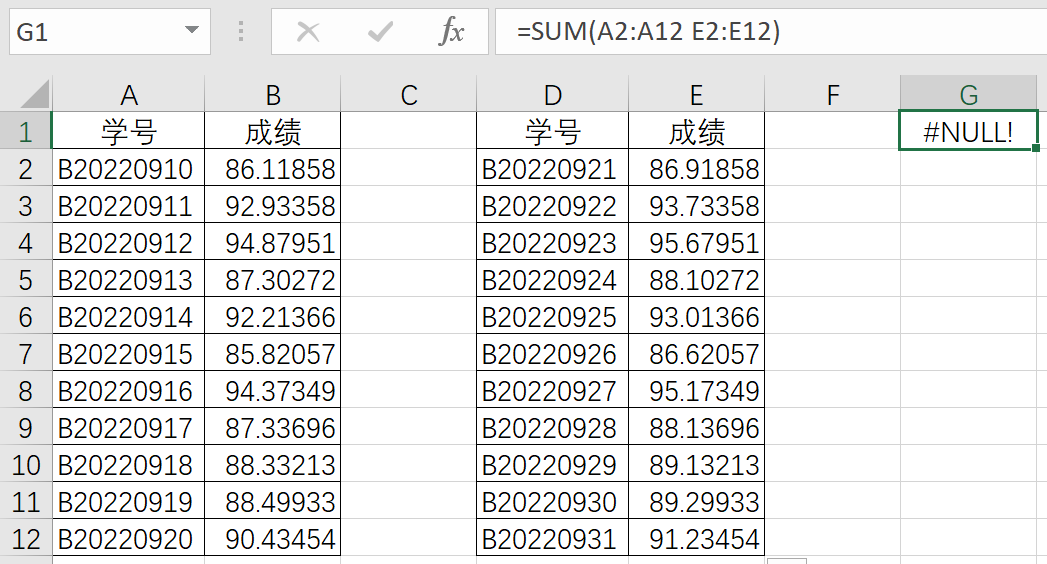Viewport: 1047px width, 564px height.
Task: Select score cell 87.30272
Action: [272, 279]
